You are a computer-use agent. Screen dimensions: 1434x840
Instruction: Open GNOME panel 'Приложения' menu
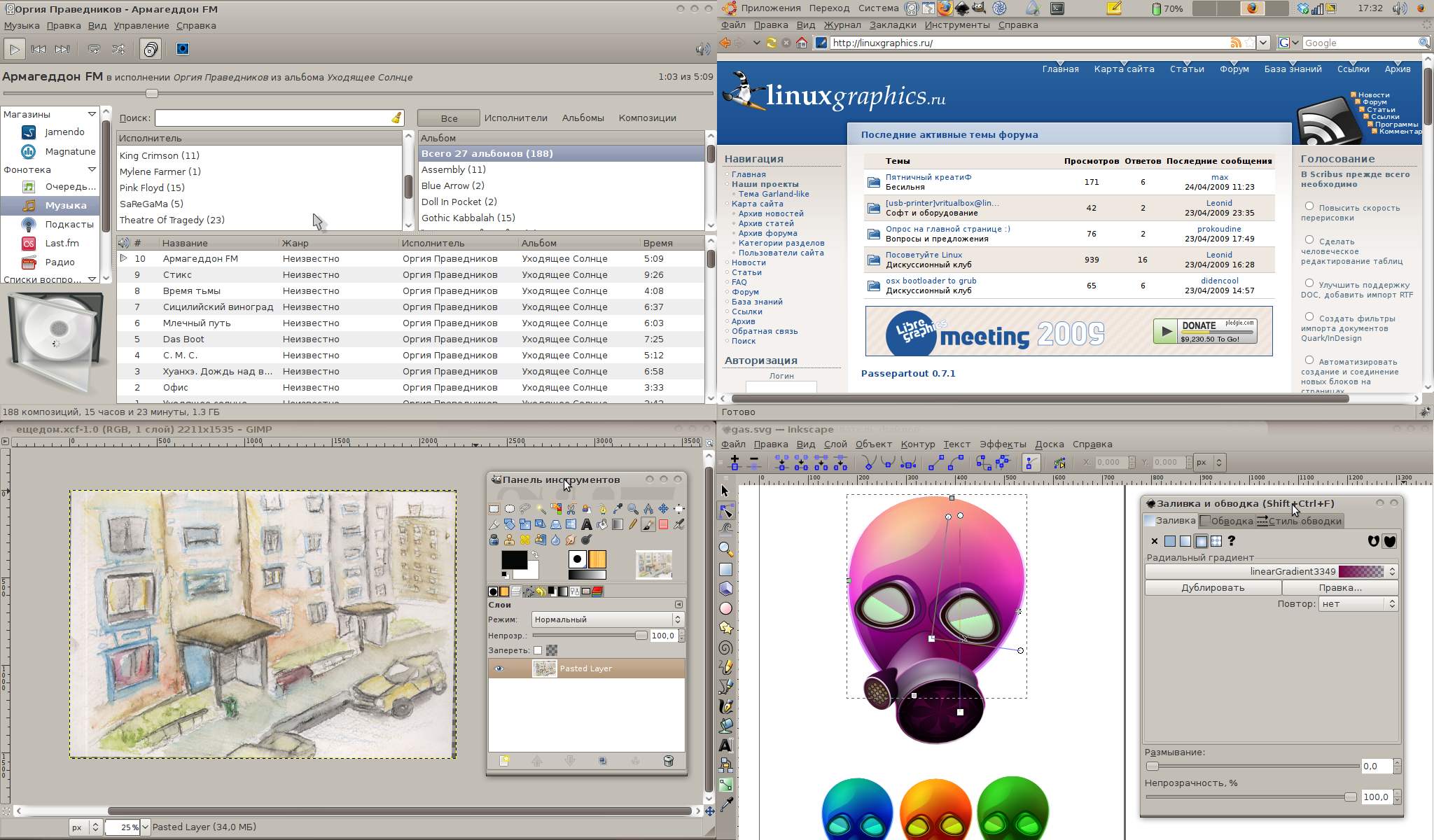click(x=770, y=8)
